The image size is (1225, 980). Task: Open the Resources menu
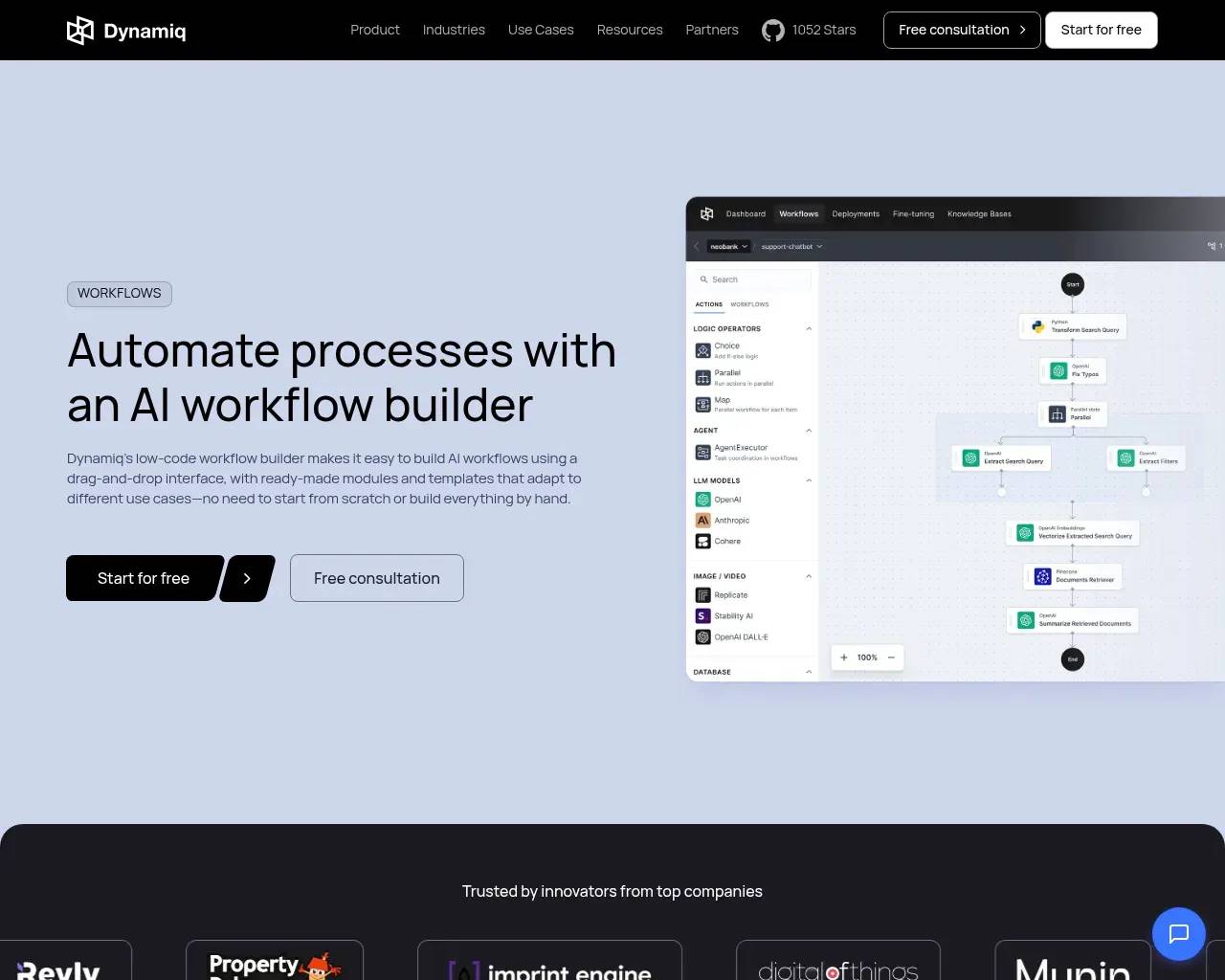tap(630, 31)
